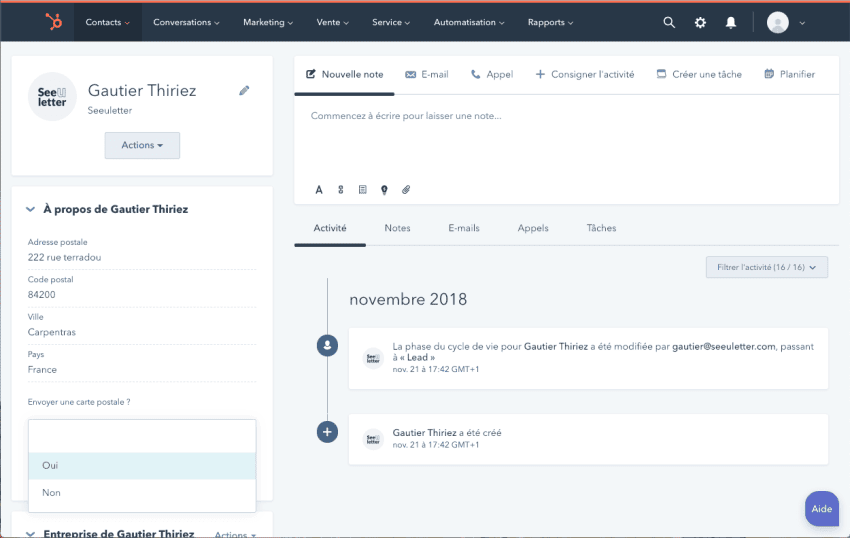Select 'Non' option in postcard dropdown

142,492
